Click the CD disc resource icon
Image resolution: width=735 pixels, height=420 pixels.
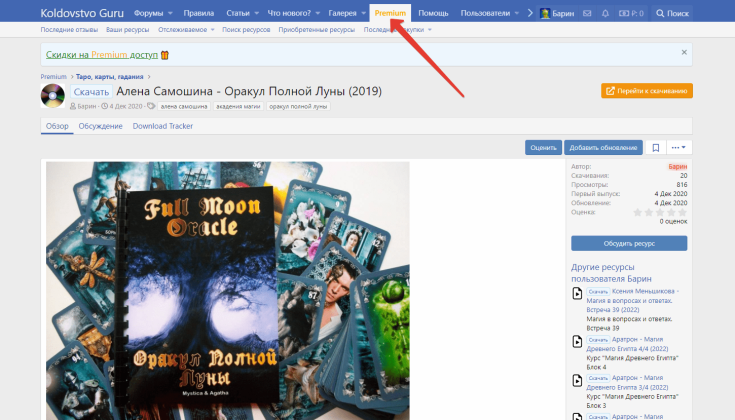click(x=52, y=96)
